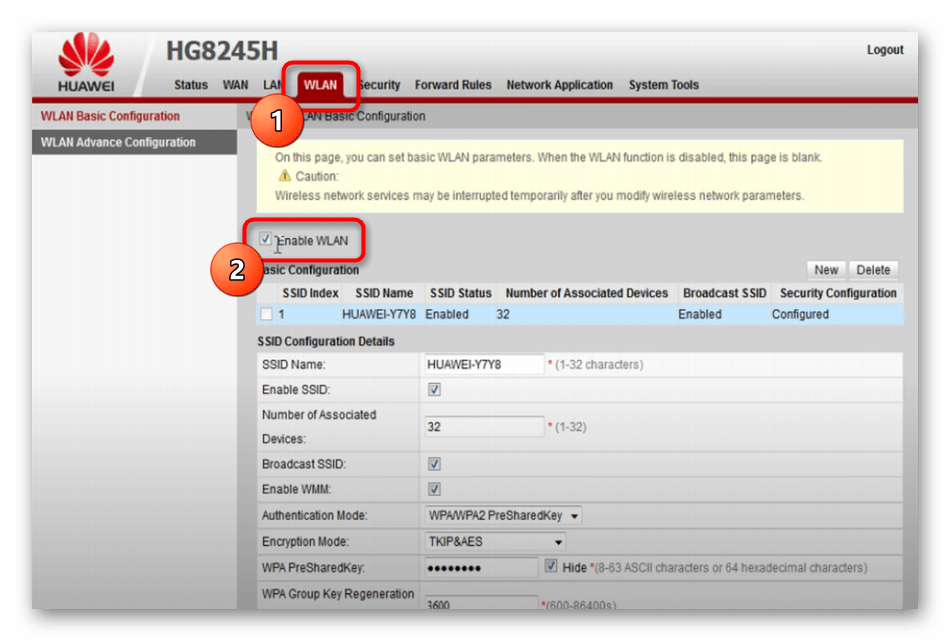
Task: Open the Status tab
Action: [x=191, y=85]
